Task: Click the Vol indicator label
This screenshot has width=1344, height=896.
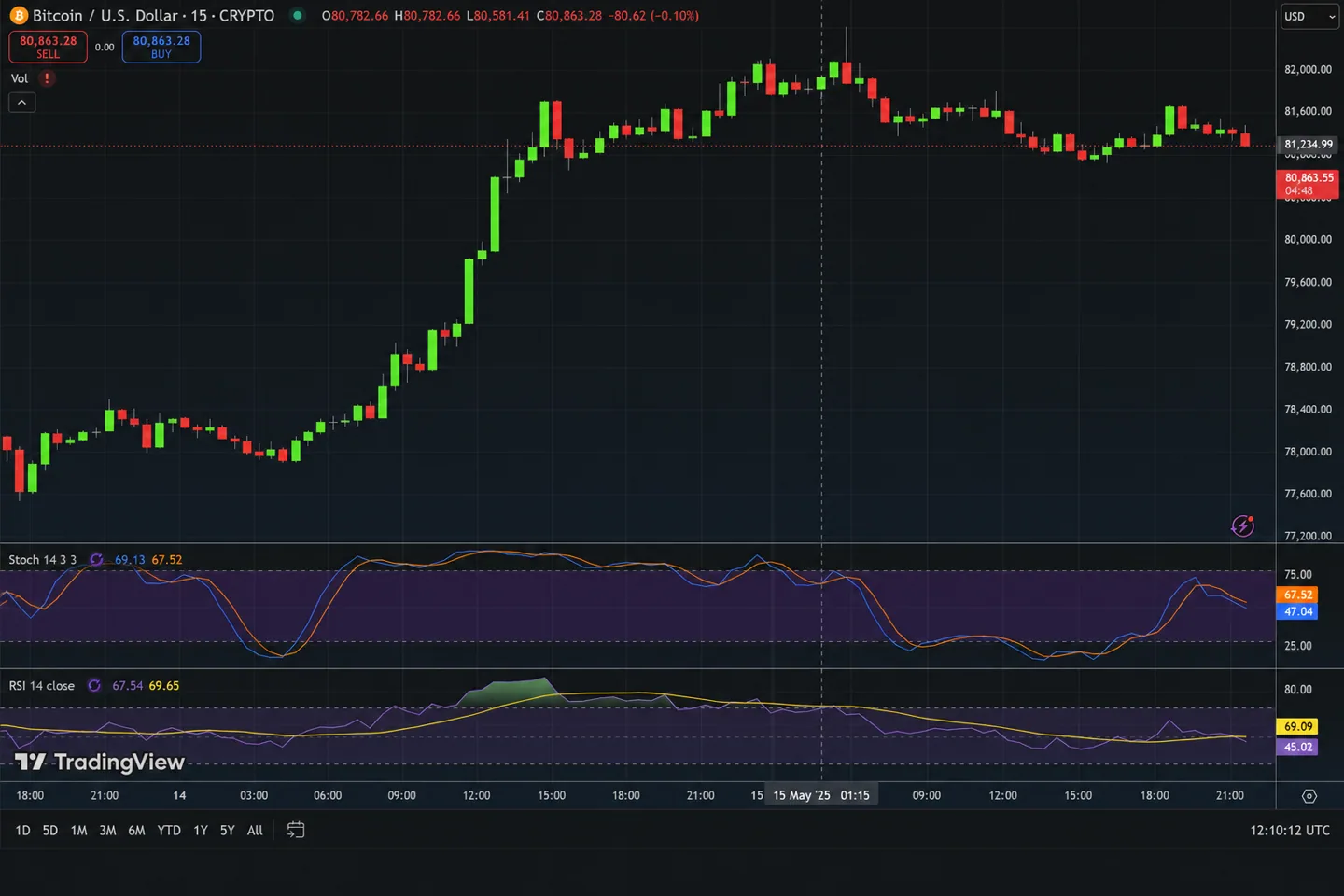Action: (x=20, y=78)
